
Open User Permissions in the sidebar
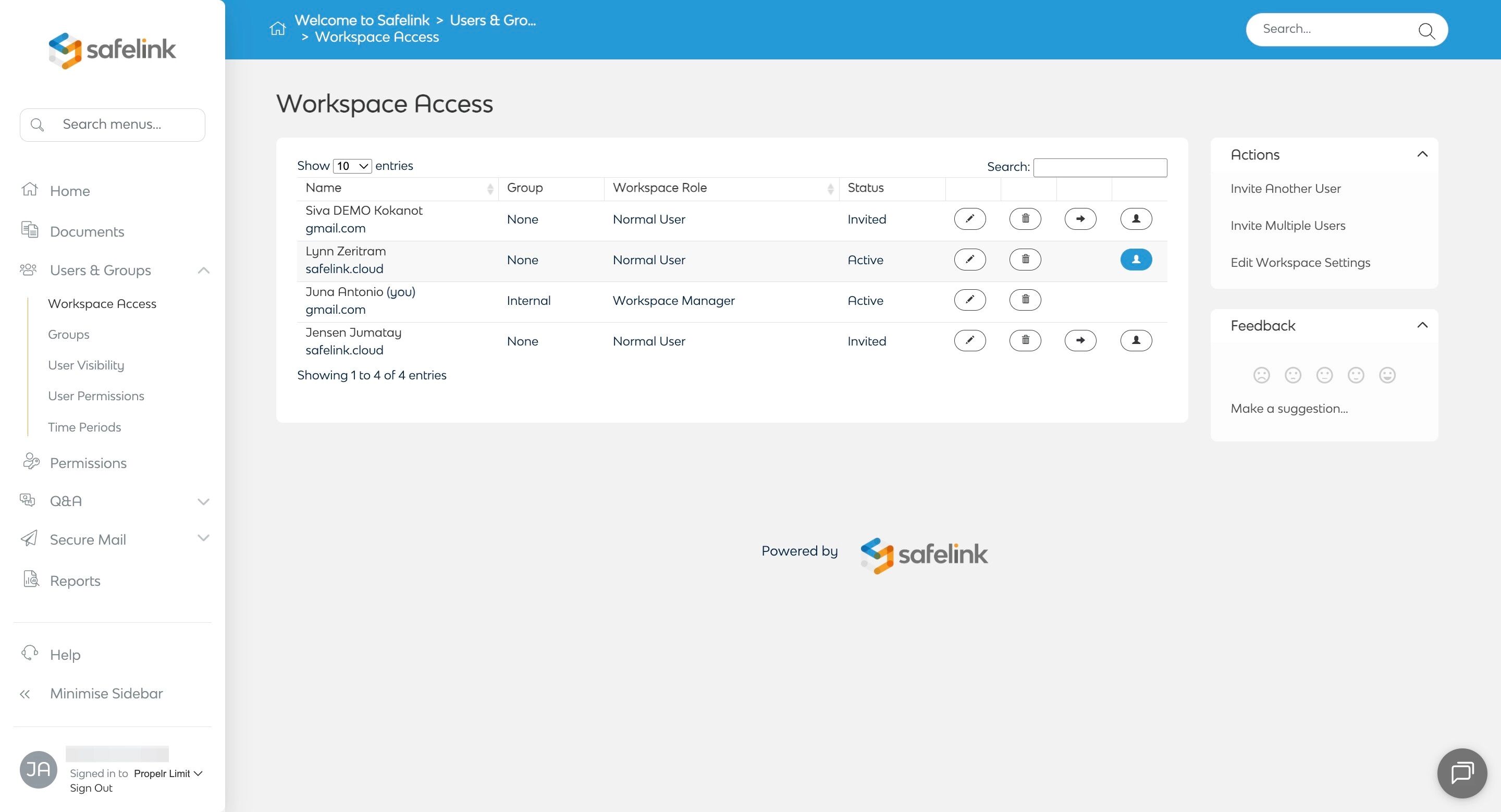tap(96, 396)
